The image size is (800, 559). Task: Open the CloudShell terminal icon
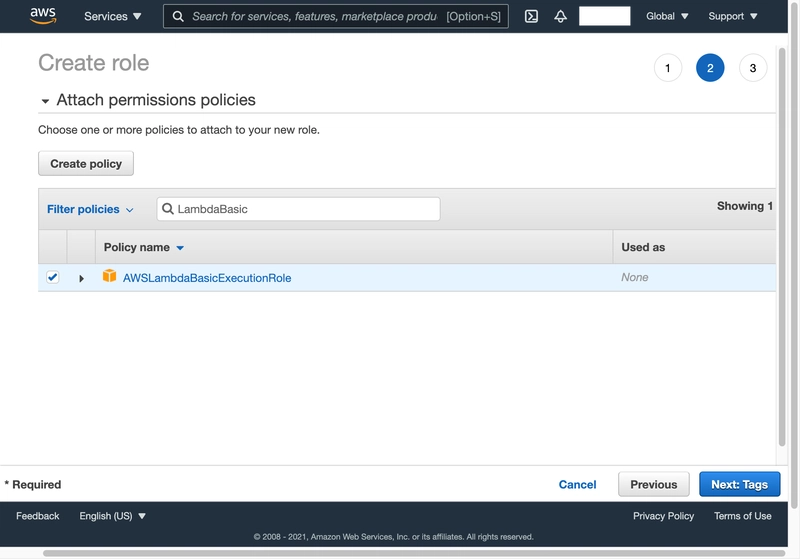(x=531, y=16)
